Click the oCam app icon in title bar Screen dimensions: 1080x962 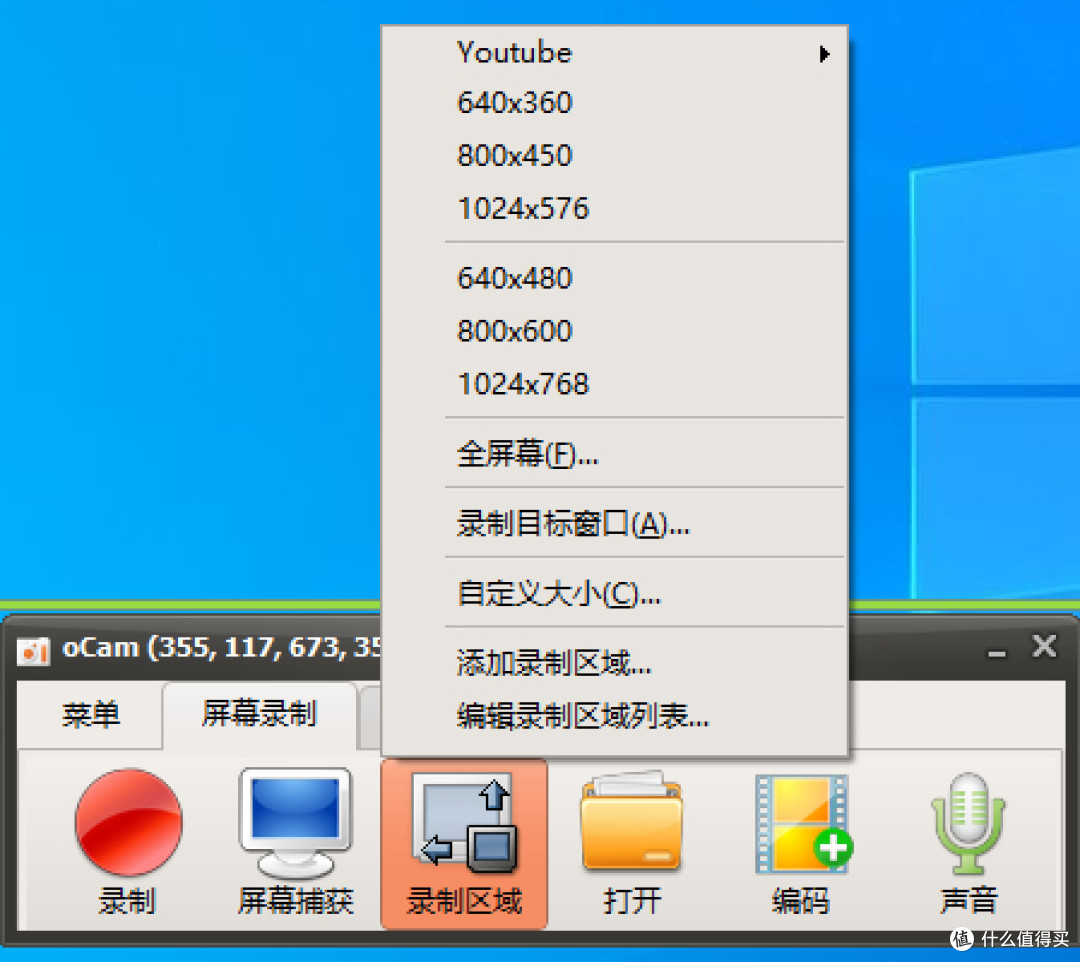[x=34, y=650]
